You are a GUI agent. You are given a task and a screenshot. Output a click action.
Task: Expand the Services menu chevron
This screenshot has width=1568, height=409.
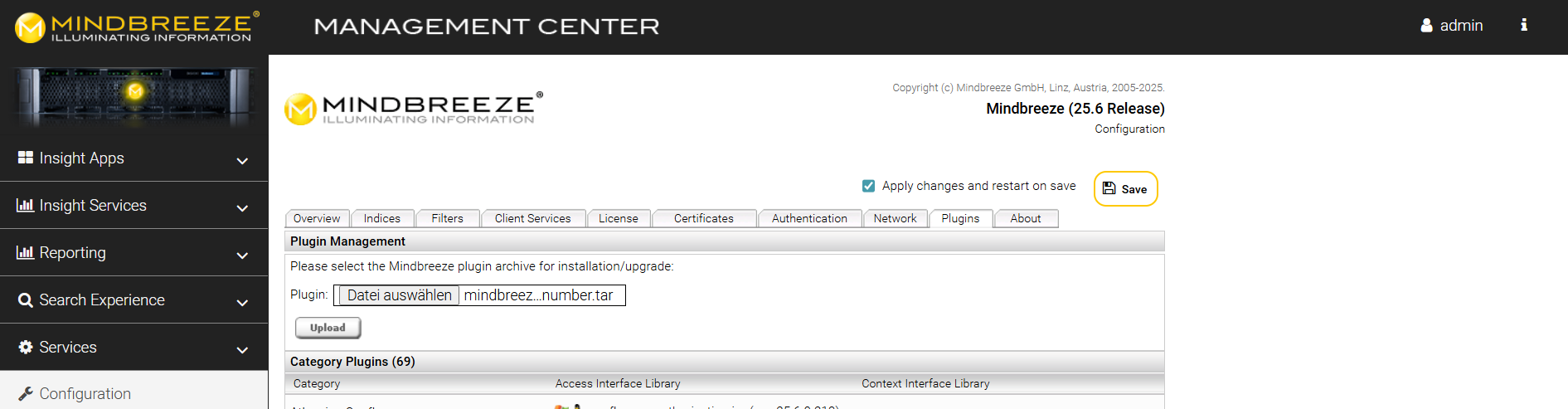click(x=242, y=350)
